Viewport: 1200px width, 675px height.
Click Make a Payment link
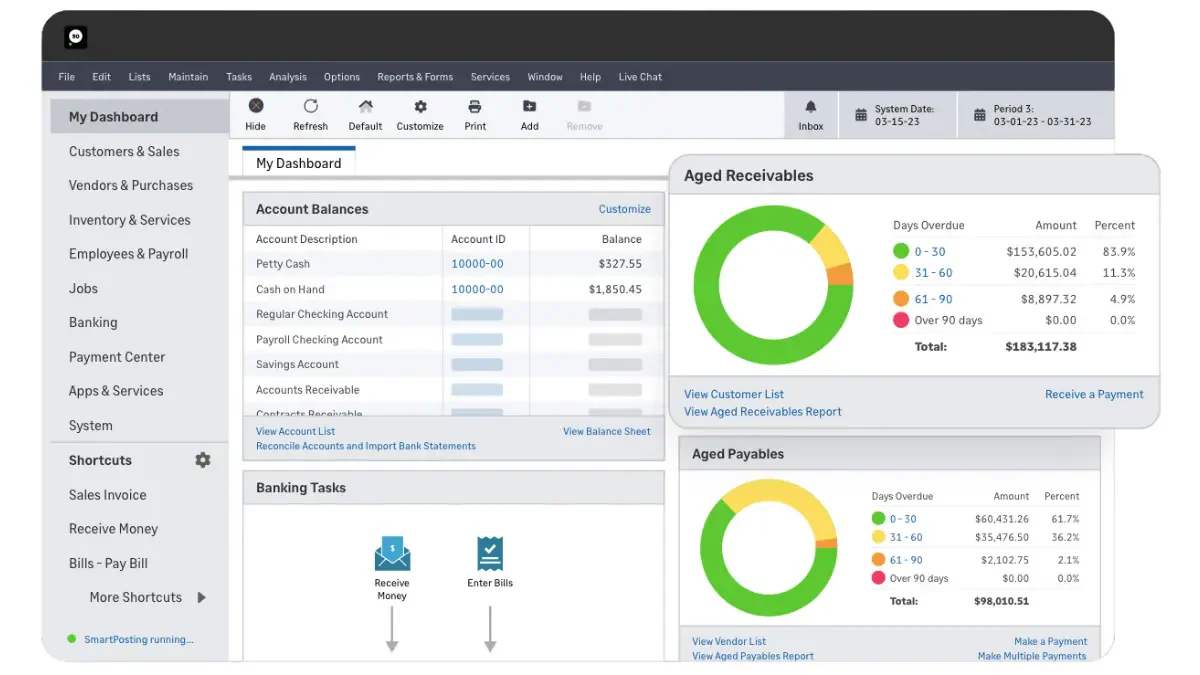pos(1050,641)
